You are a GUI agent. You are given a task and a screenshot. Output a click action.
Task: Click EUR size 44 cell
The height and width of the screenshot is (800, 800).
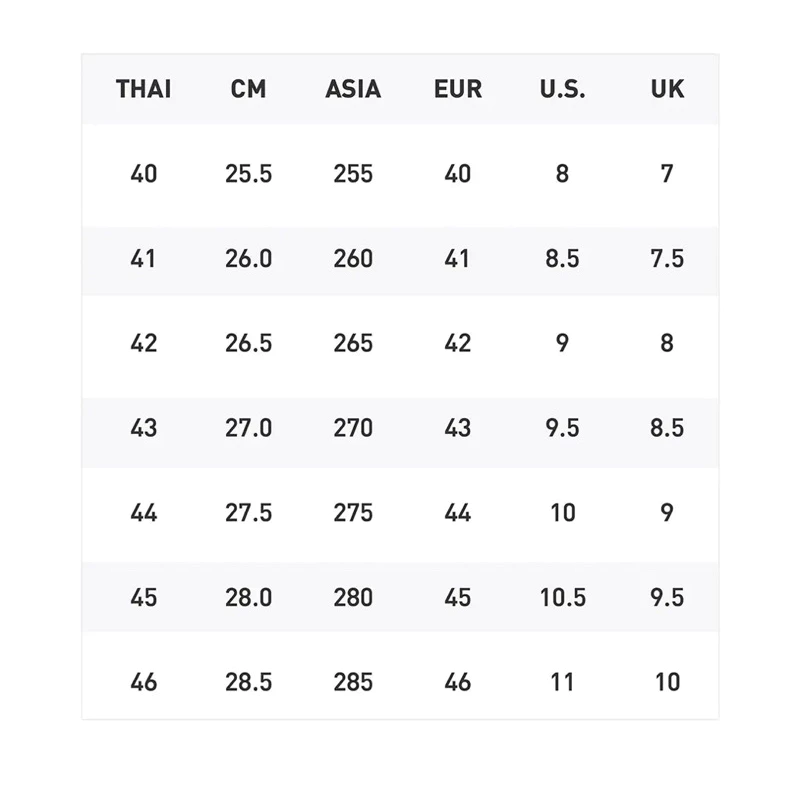pos(458,513)
